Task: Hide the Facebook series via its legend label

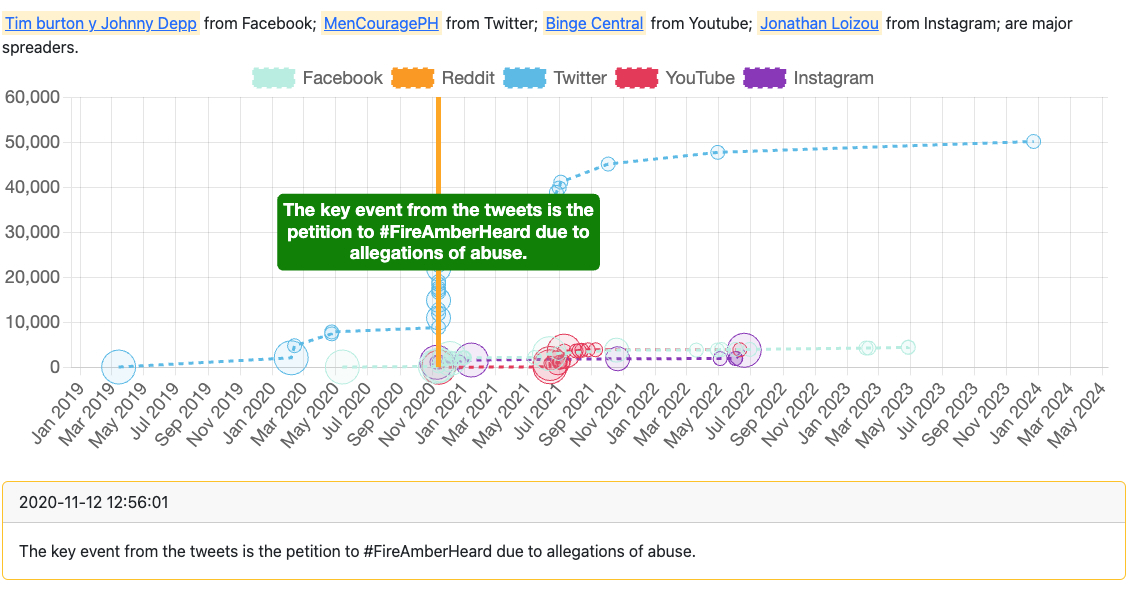Action: (342, 78)
